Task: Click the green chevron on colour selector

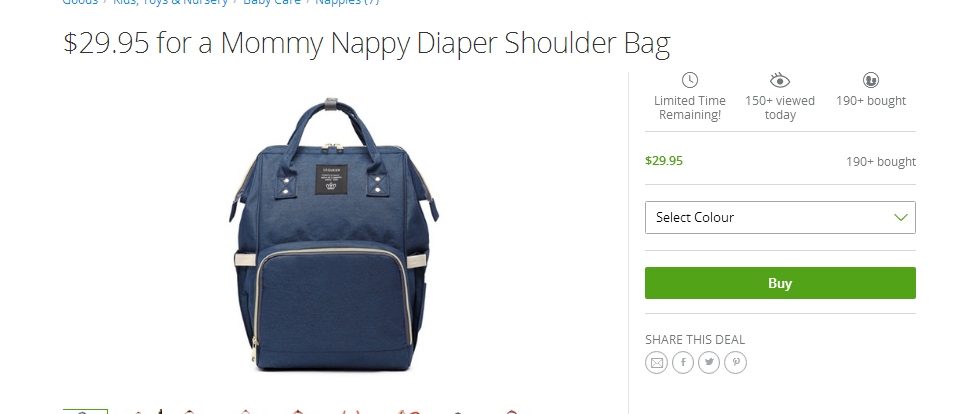Action: tap(900, 218)
